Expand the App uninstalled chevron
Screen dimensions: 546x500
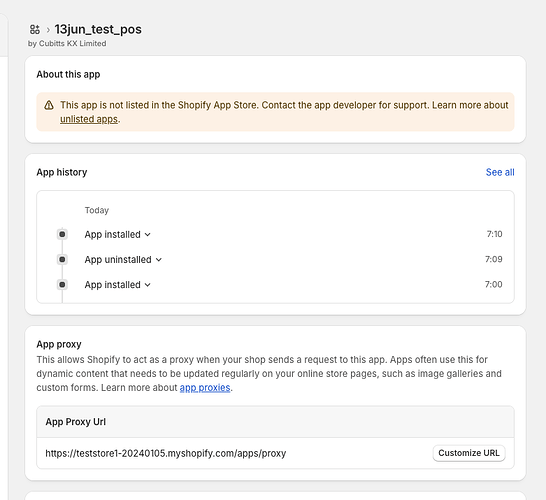pos(159,260)
